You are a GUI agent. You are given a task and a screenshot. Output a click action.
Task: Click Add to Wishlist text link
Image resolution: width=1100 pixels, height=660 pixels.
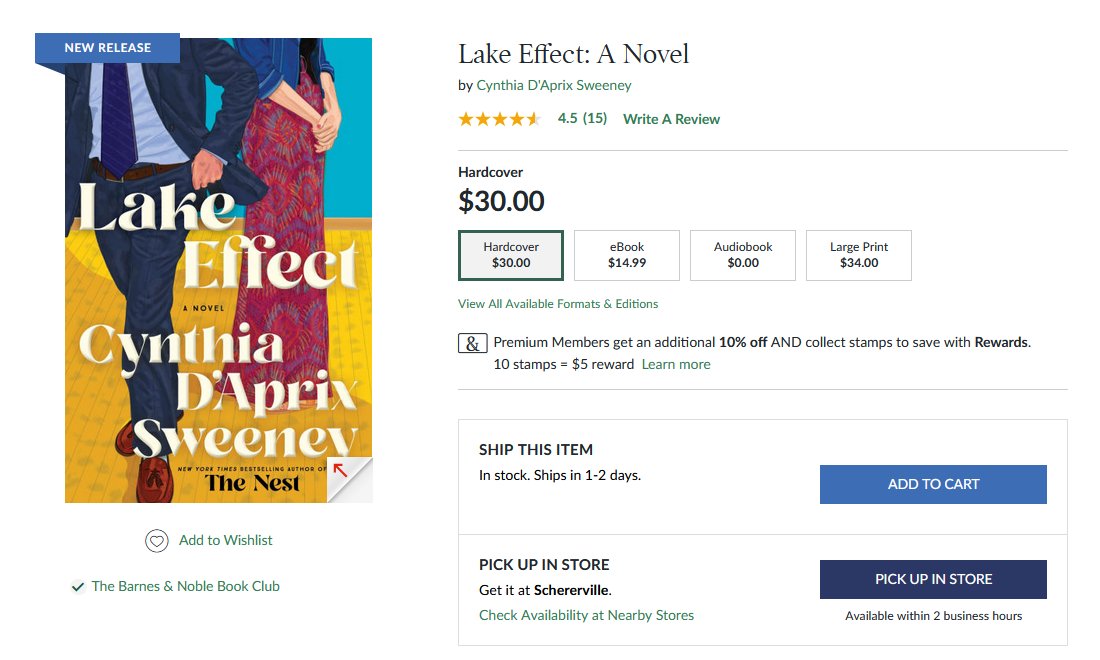click(225, 540)
